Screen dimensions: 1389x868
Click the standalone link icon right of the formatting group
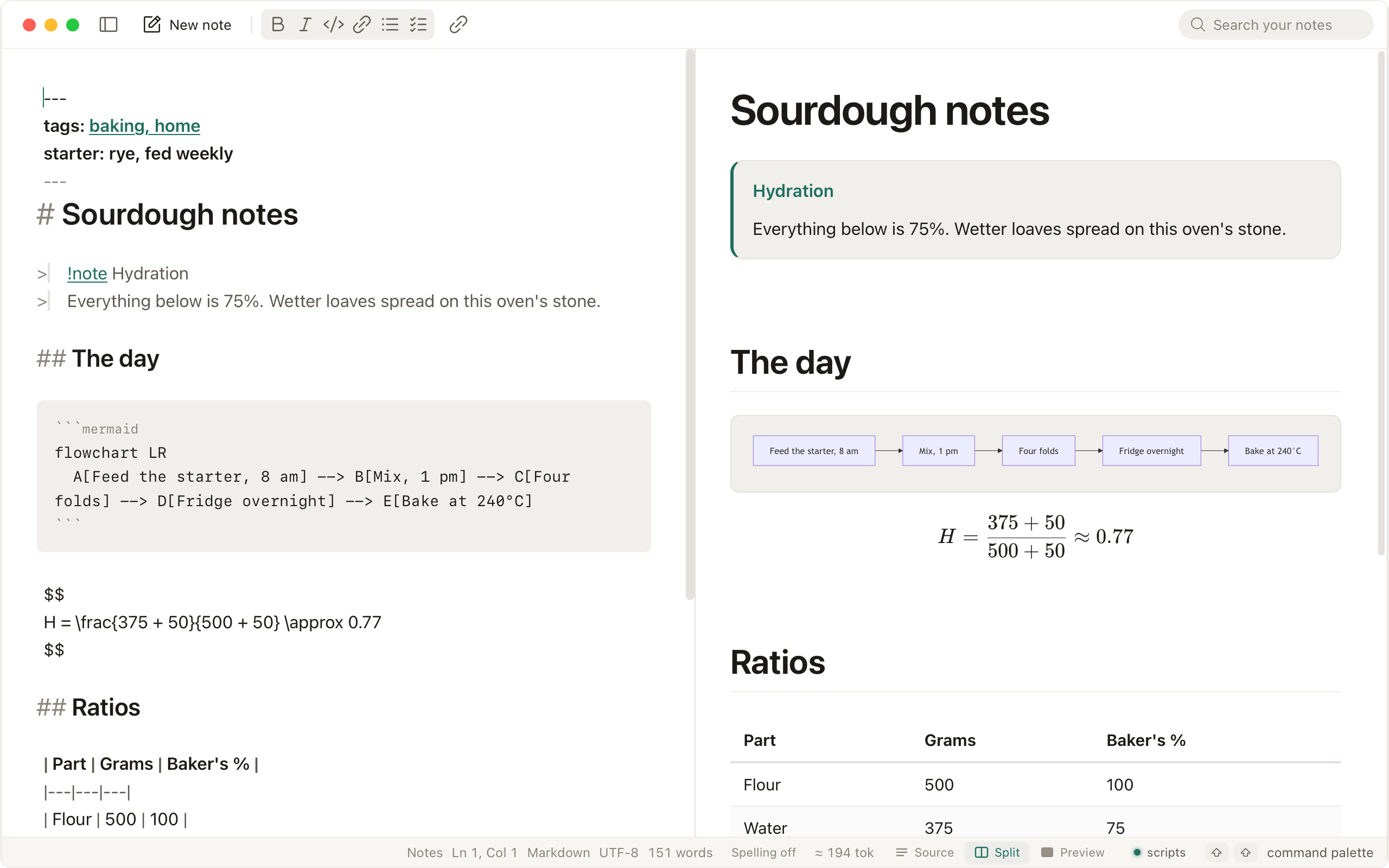pyautogui.click(x=458, y=25)
